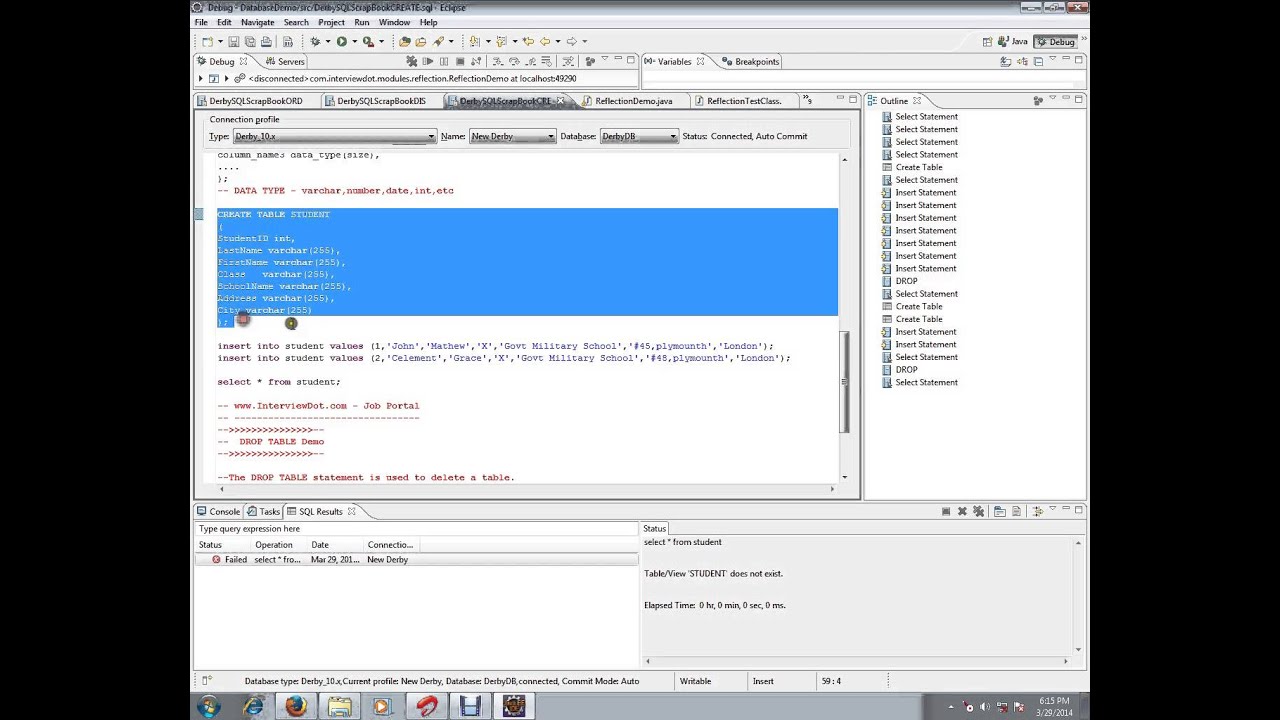The height and width of the screenshot is (720, 1280).
Task: Click the Save icon in main toolbar
Action: tap(234, 42)
